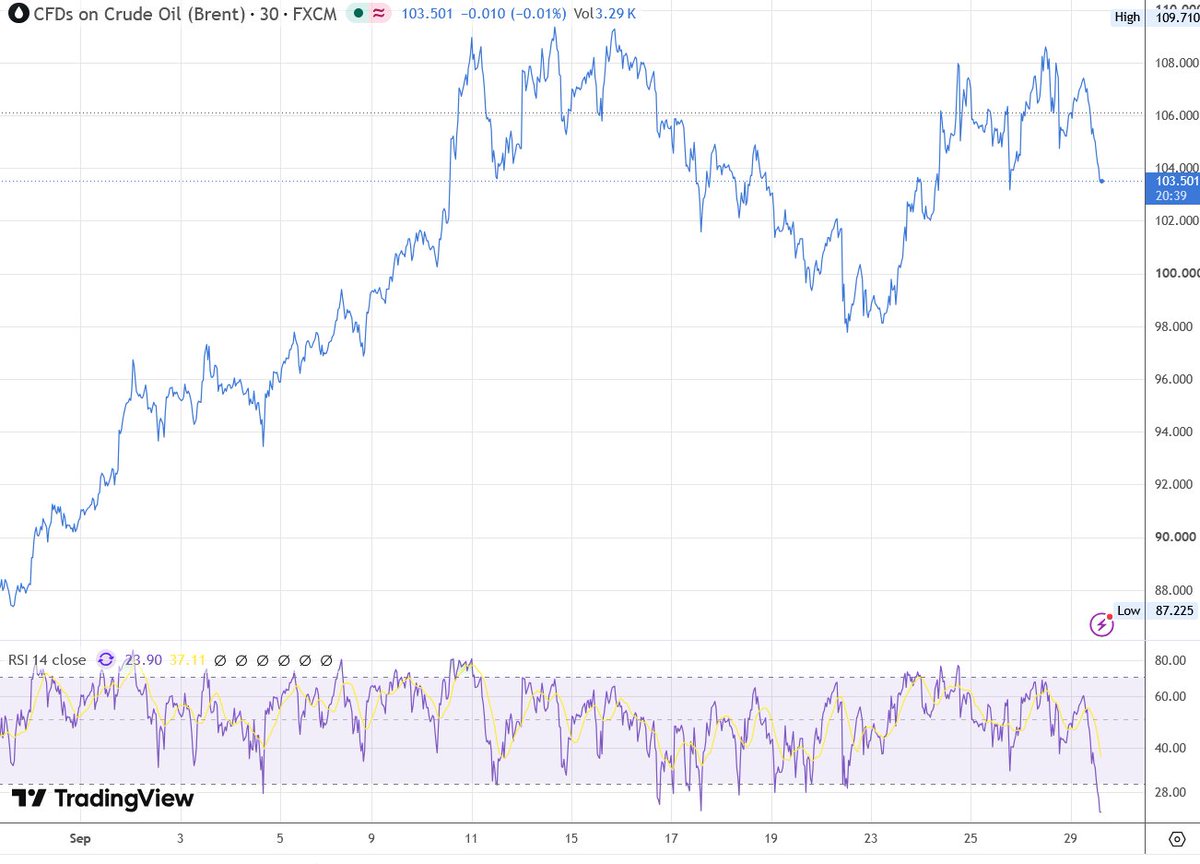
Task: Click the High label on price axis
Action: [x=1127, y=17]
